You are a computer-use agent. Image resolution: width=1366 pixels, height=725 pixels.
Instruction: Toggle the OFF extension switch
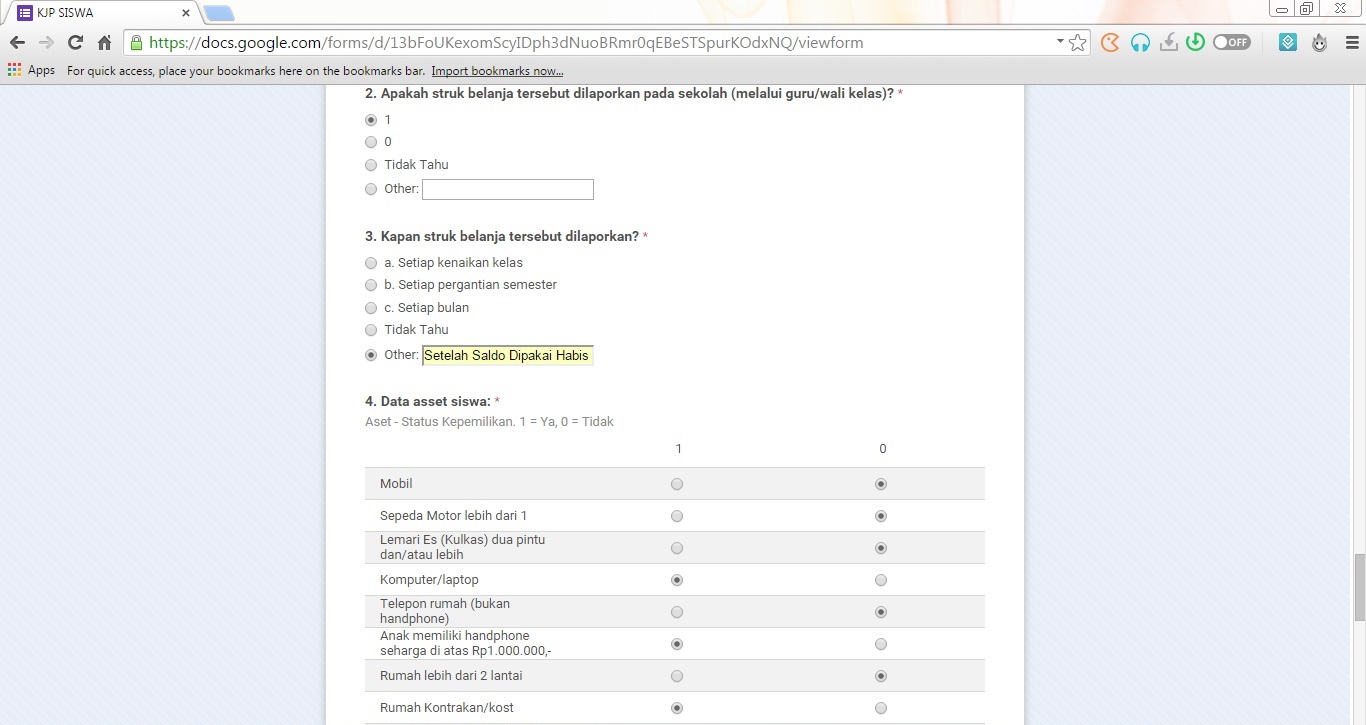click(x=1231, y=43)
